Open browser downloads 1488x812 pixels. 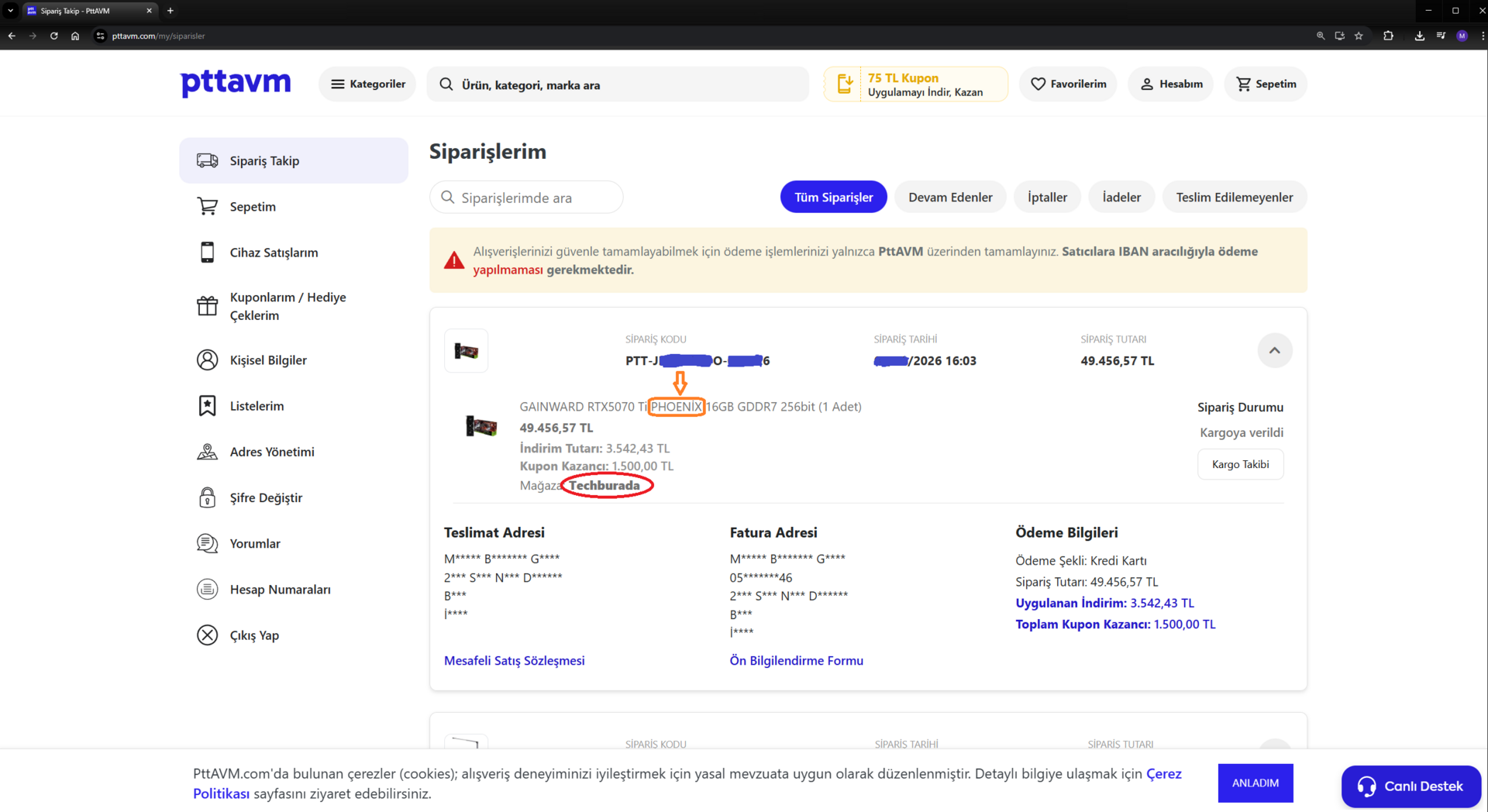(1420, 36)
